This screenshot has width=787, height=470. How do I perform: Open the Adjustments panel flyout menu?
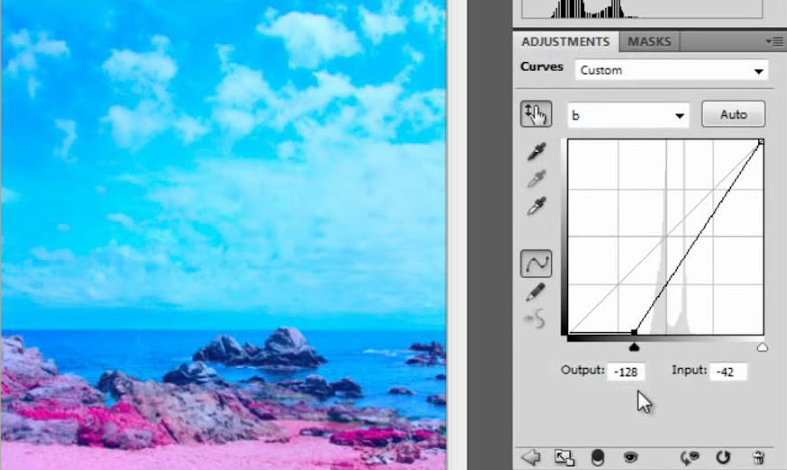click(x=774, y=42)
